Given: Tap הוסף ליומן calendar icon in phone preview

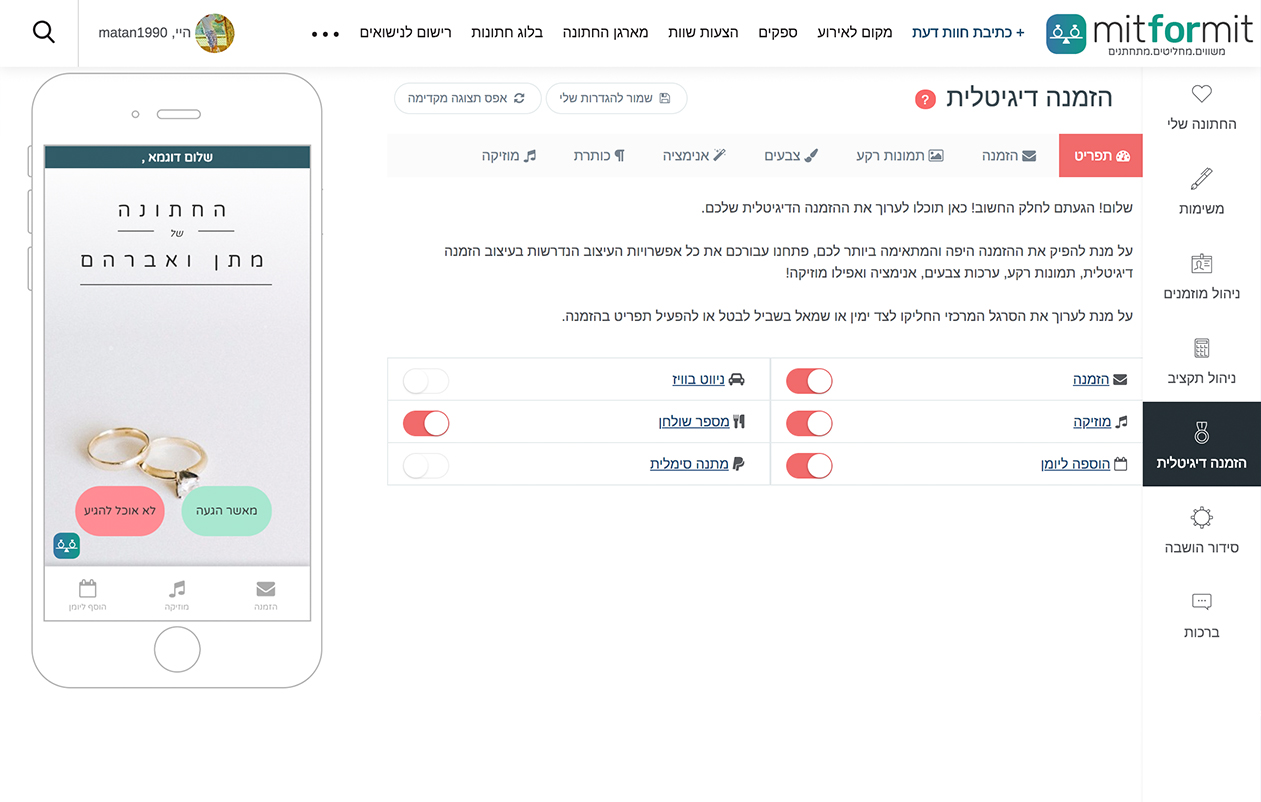Looking at the screenshot, I should (87, 588).
